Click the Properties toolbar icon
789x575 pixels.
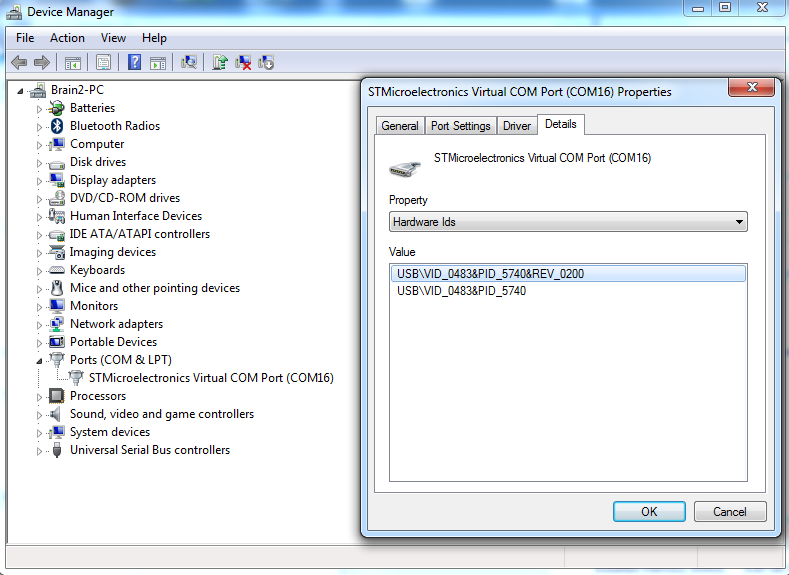click(x=103, y=63)
